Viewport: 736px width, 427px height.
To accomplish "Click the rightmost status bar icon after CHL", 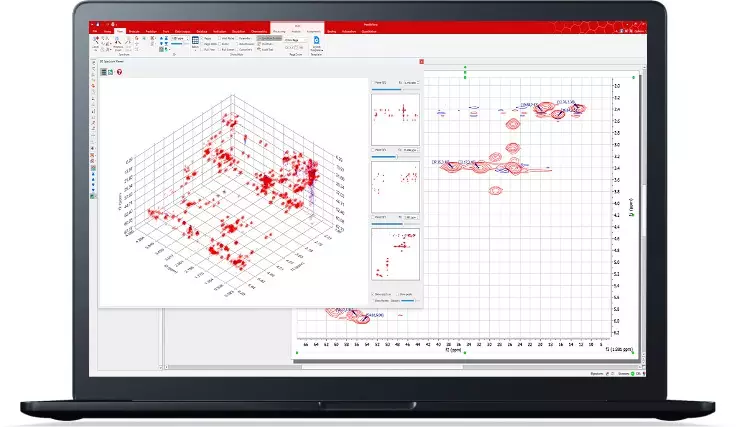I will pos(644,374).
